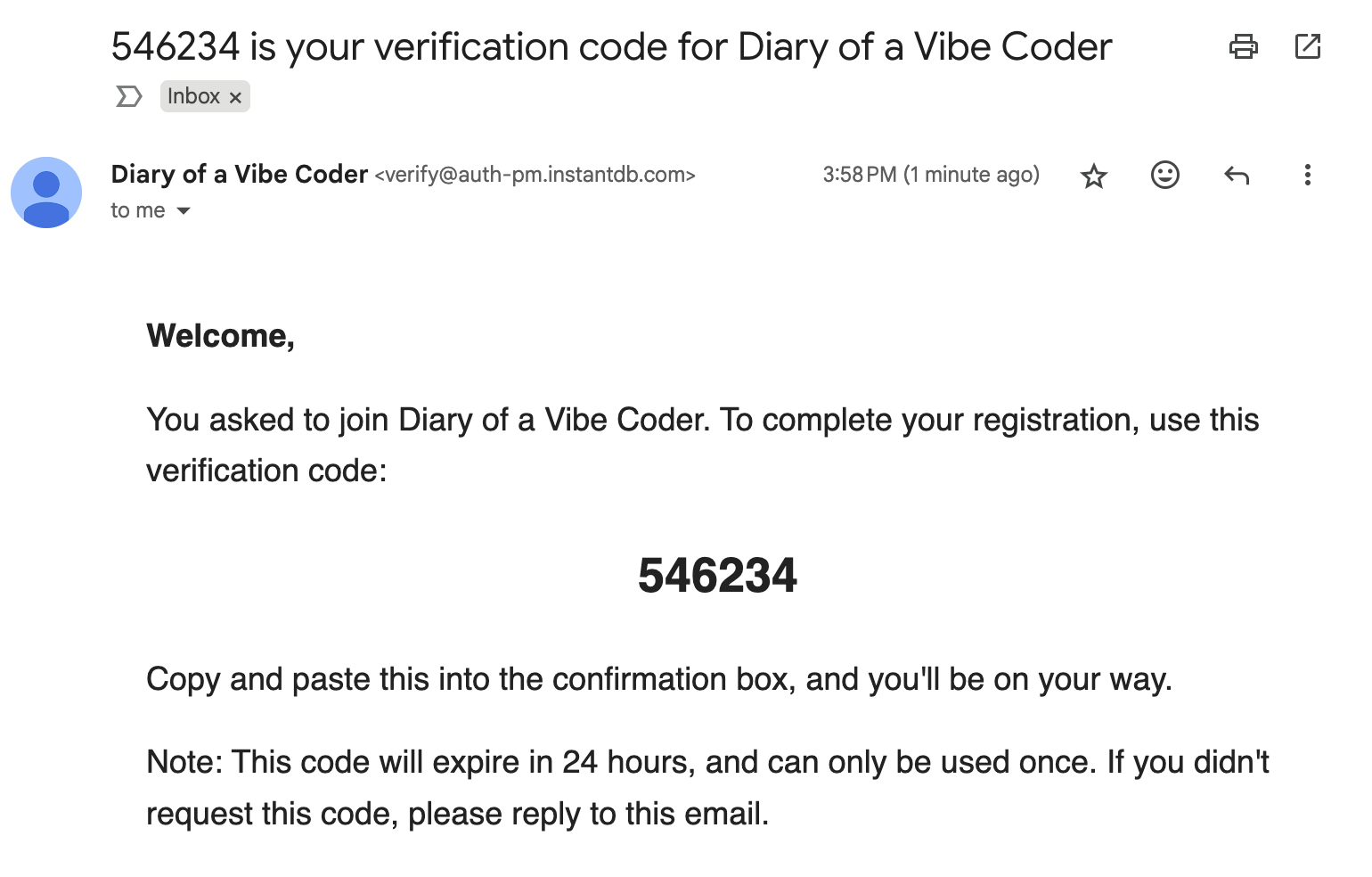
Task: Add an emoji reaction to the email
Action: pyautogui.click(x=1164, y=175)
